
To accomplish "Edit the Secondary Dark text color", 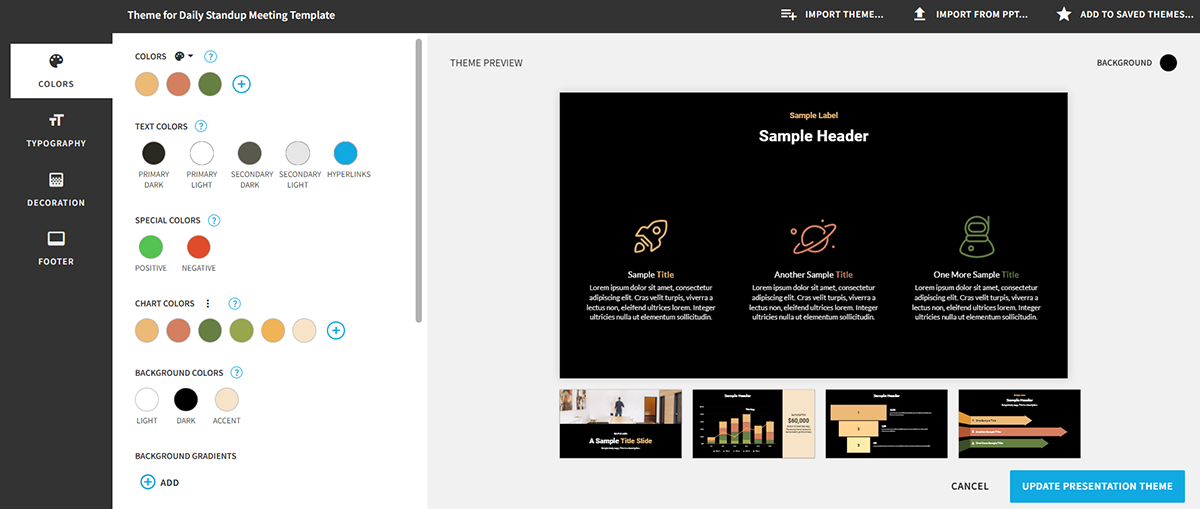I will click(250, 153).
